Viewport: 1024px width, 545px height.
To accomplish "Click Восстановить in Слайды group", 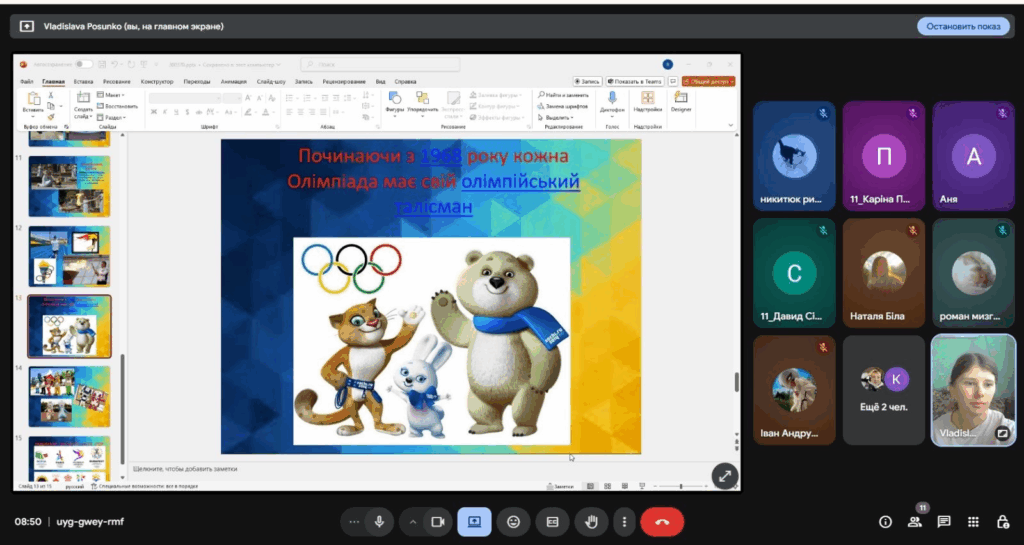I will 118,106.
